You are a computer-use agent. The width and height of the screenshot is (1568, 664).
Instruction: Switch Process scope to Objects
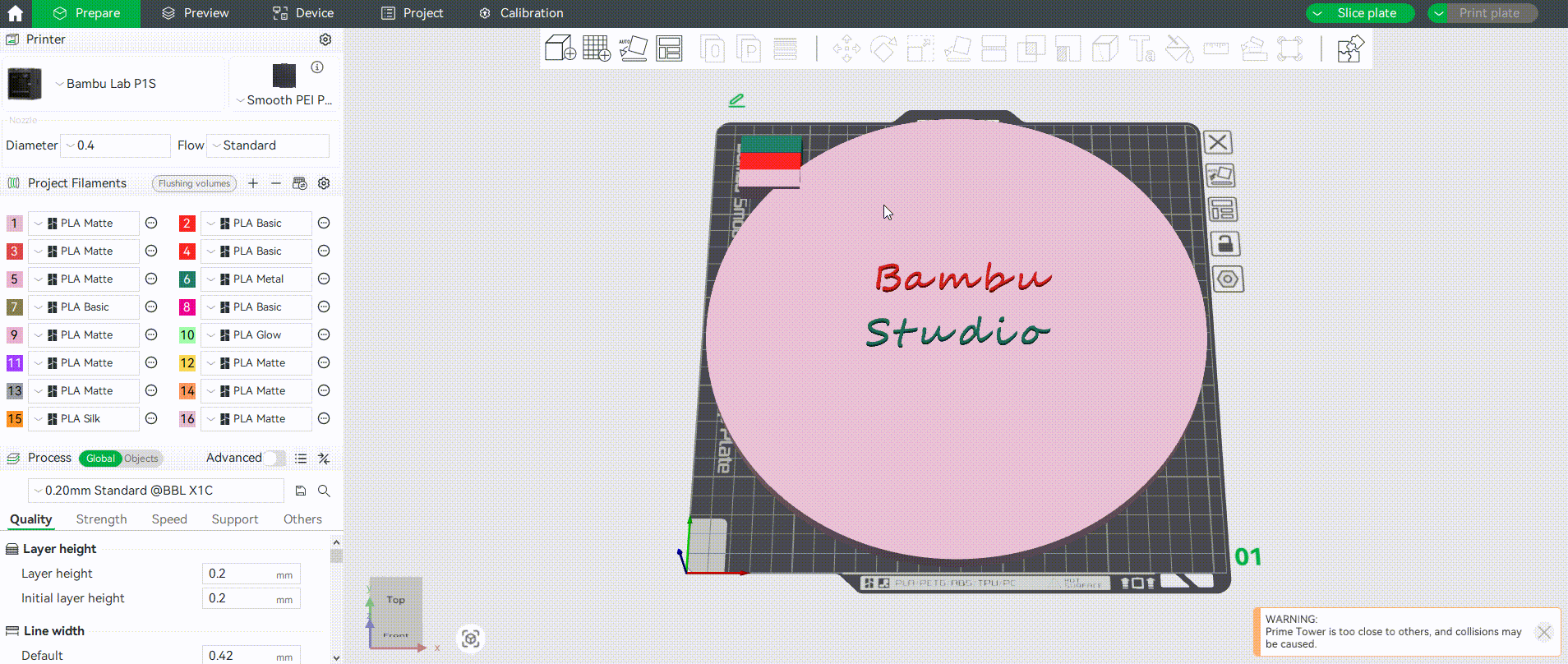point(141,459)
